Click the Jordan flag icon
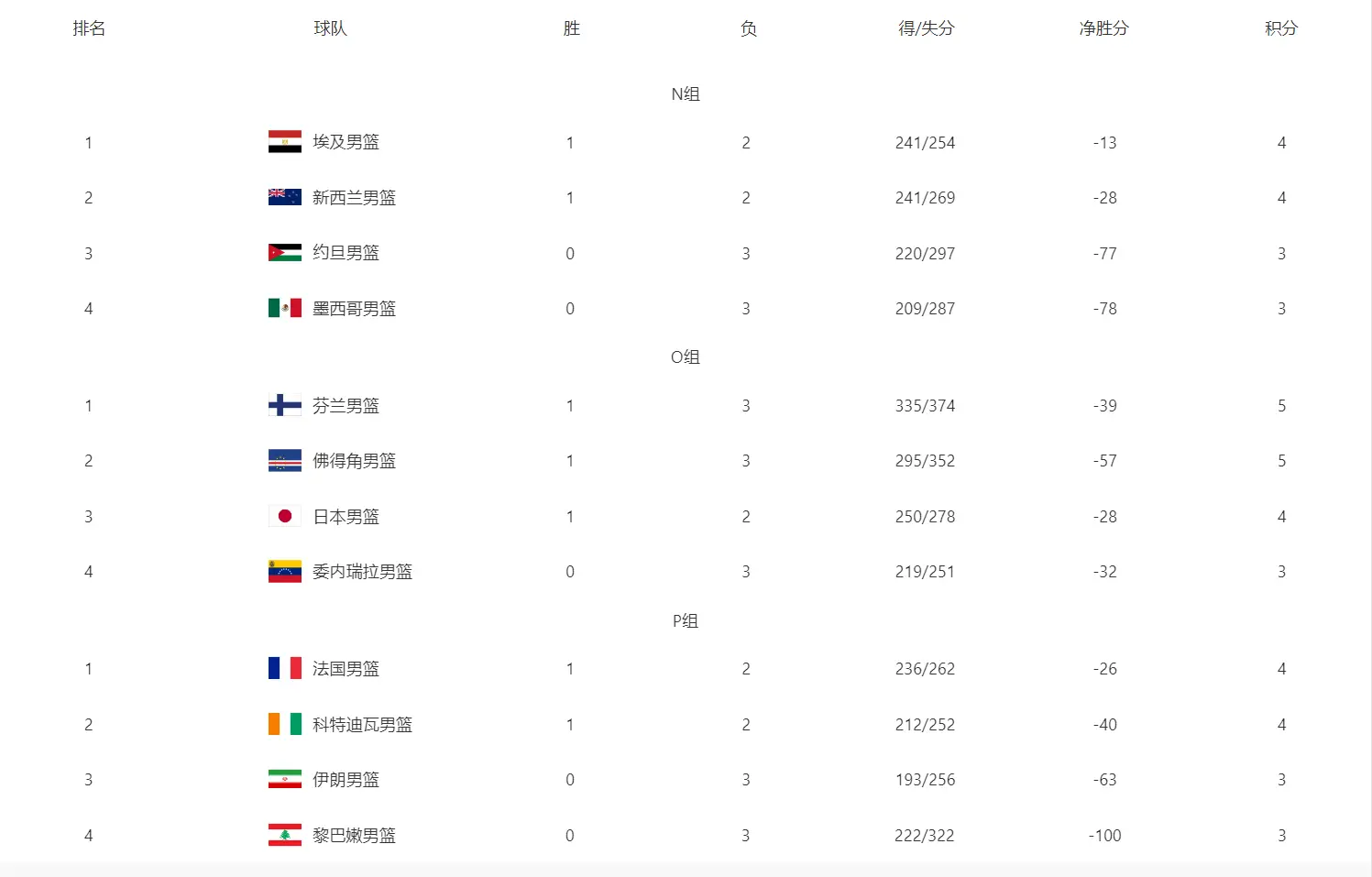This screenshot has height=877, width=1372. [x=284, y=253]
